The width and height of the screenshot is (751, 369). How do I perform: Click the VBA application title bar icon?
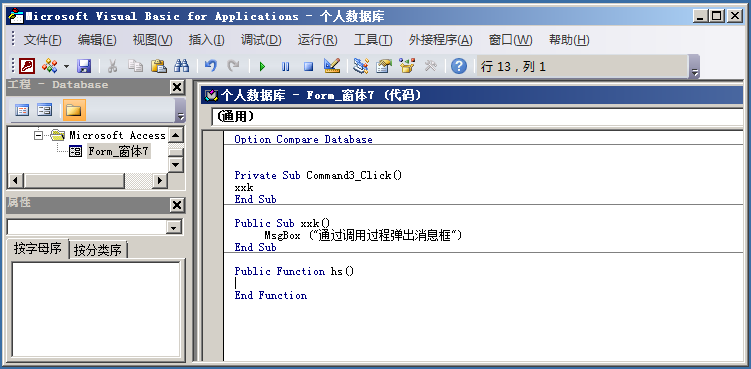point(17,16)
